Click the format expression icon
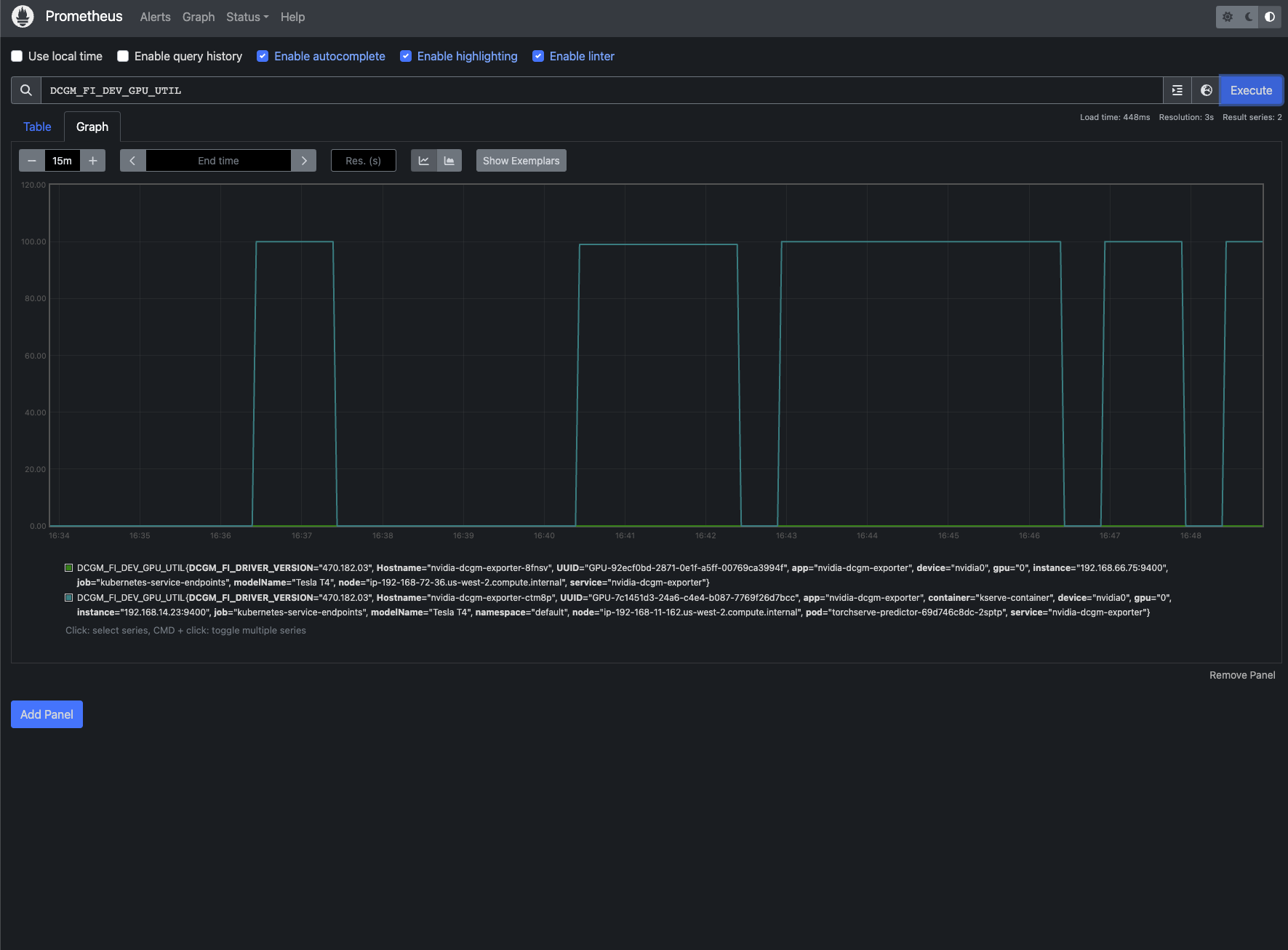This screenshot has width=1288, height=950. pos(1177,90)
